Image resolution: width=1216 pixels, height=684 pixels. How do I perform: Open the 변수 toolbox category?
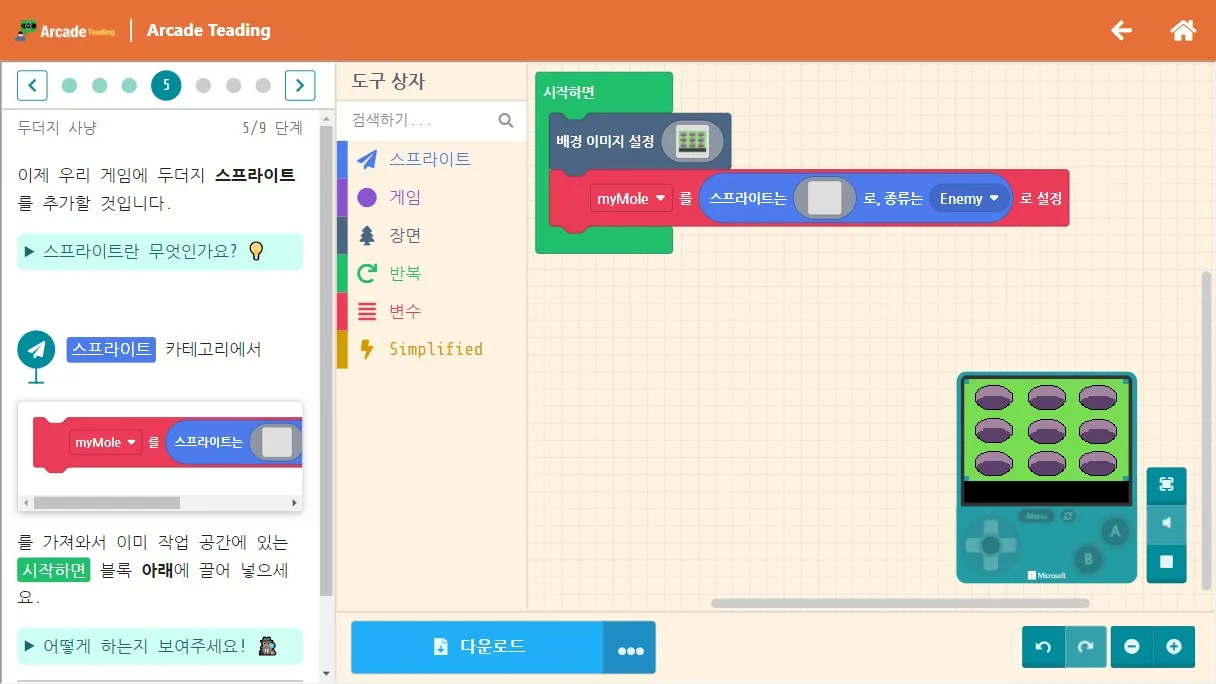tap(431, 311)
